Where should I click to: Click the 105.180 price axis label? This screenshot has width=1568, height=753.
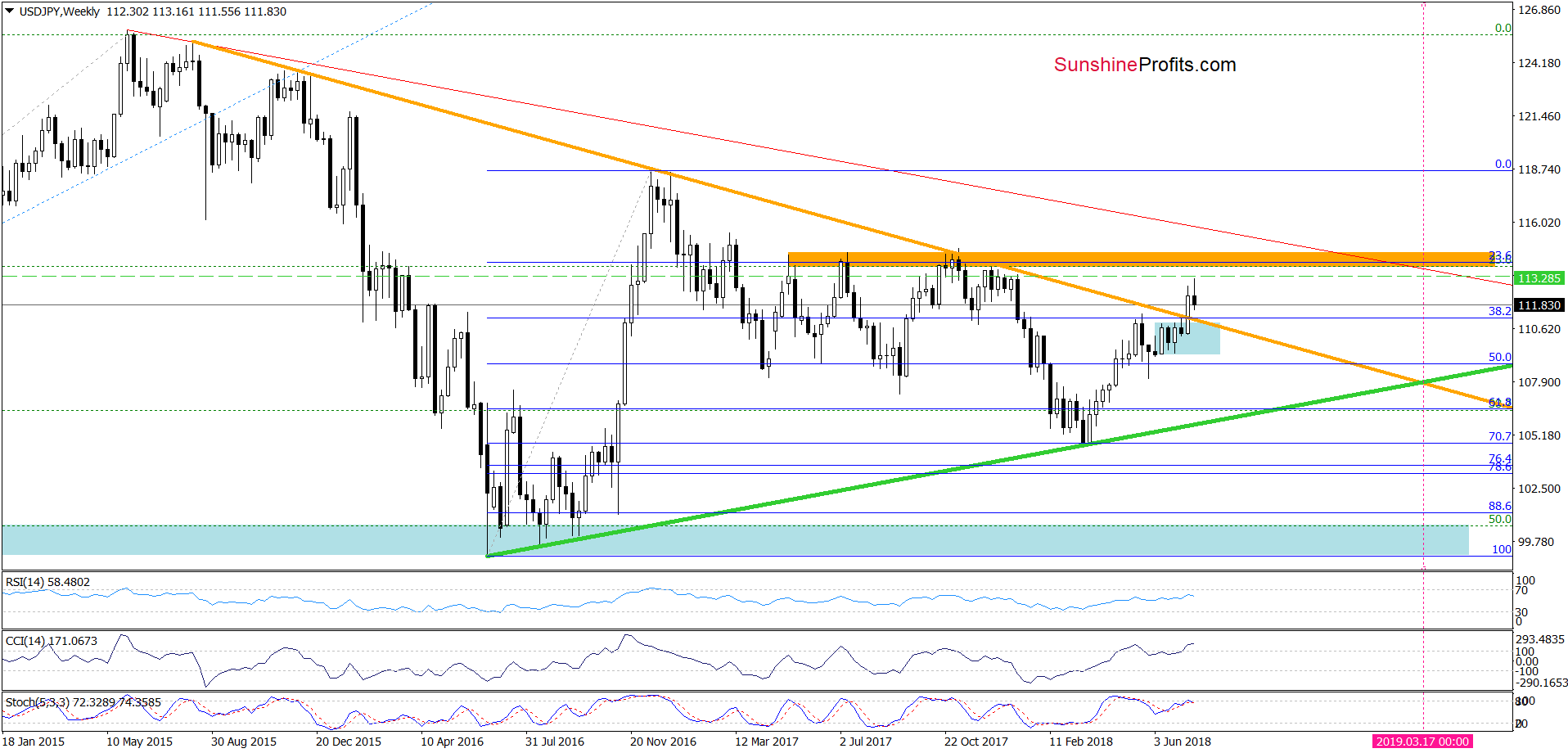[x=1539, y=435]
